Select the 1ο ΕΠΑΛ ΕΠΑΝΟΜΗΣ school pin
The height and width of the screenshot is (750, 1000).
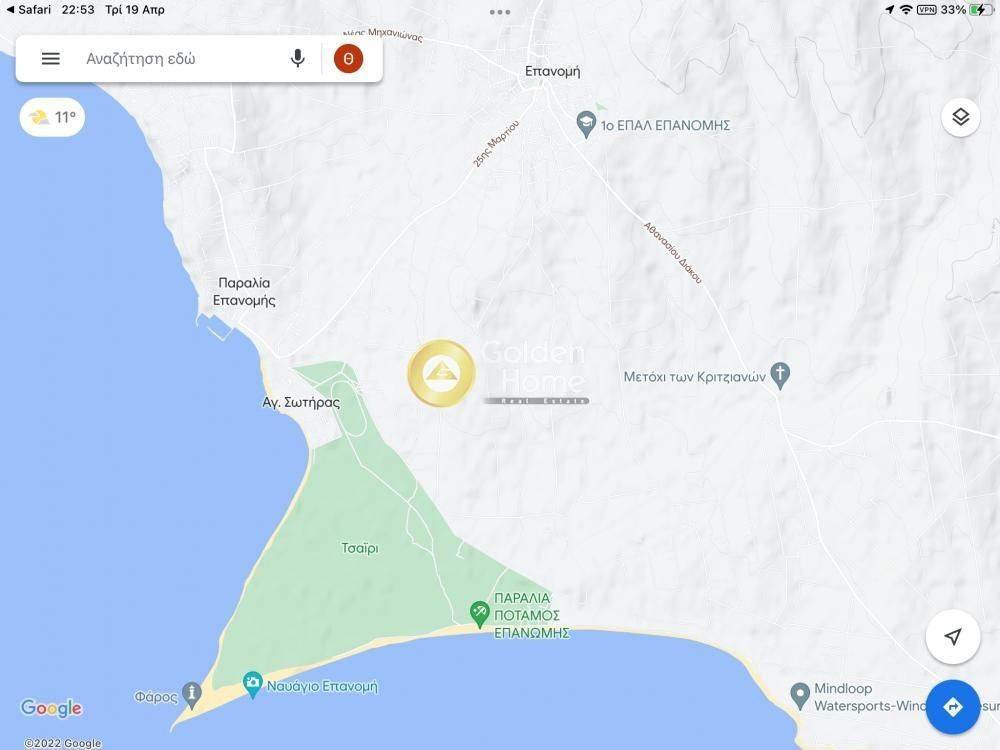(585, 124)
